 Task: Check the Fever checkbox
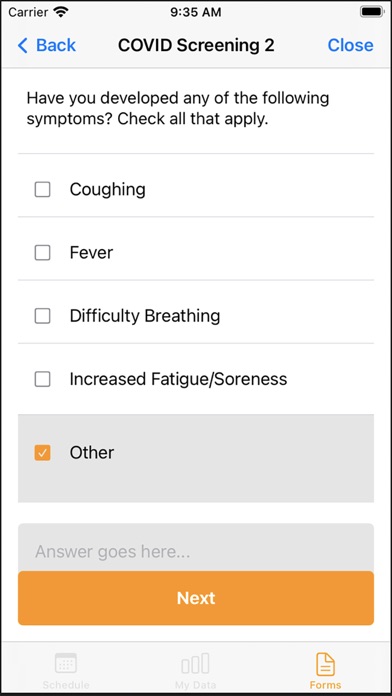click(x=43, y=253)
